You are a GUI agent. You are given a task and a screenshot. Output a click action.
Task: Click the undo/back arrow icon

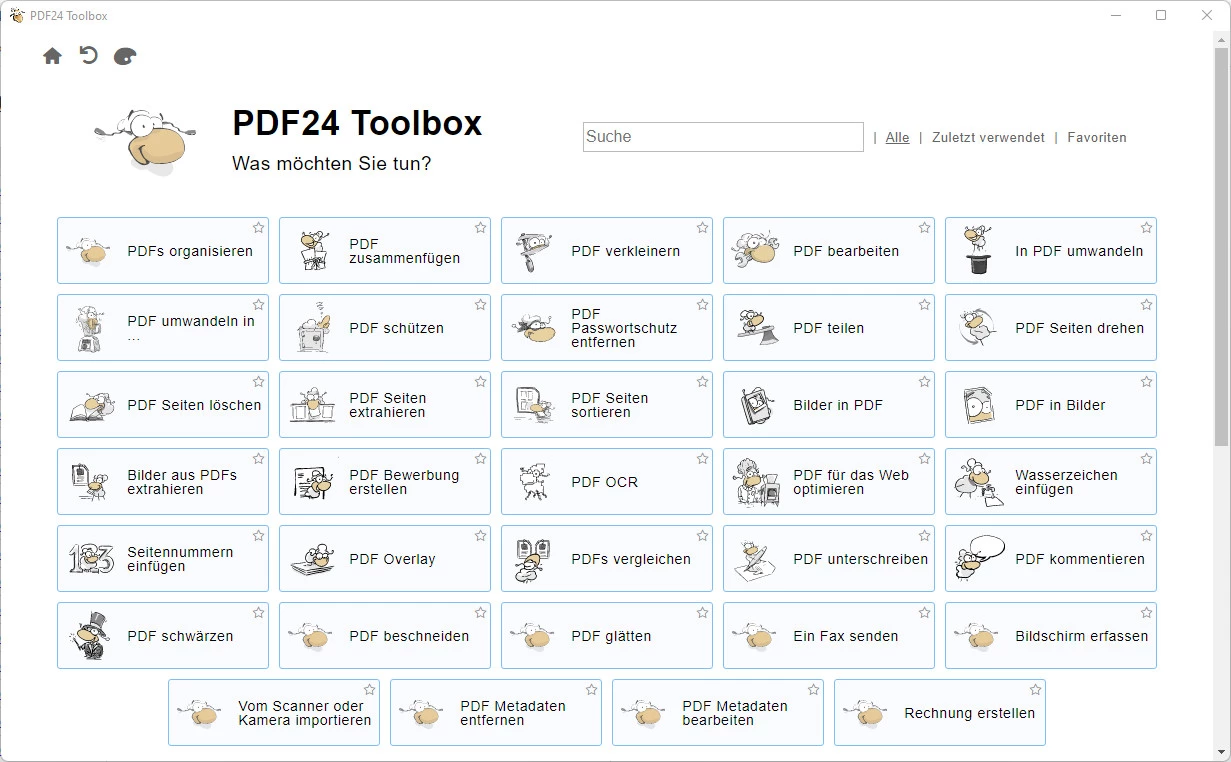(89, 56)
